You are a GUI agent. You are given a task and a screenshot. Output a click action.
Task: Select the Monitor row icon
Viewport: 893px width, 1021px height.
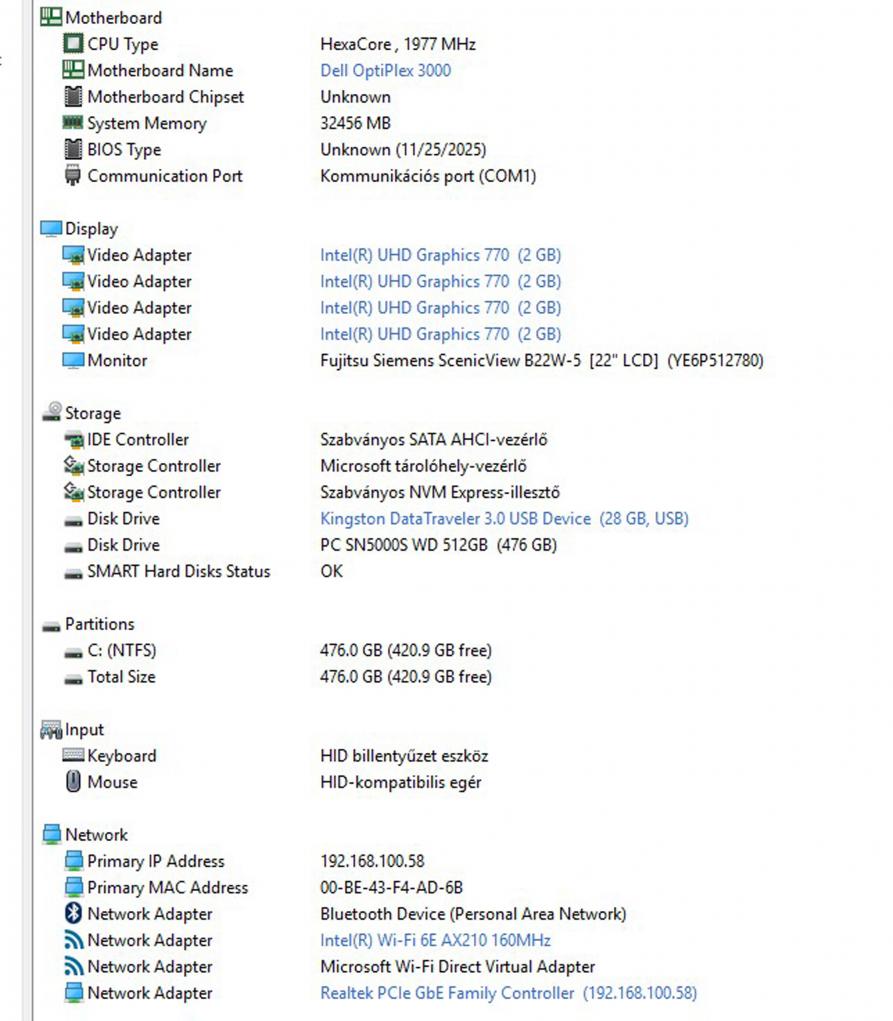coord(73,361)
